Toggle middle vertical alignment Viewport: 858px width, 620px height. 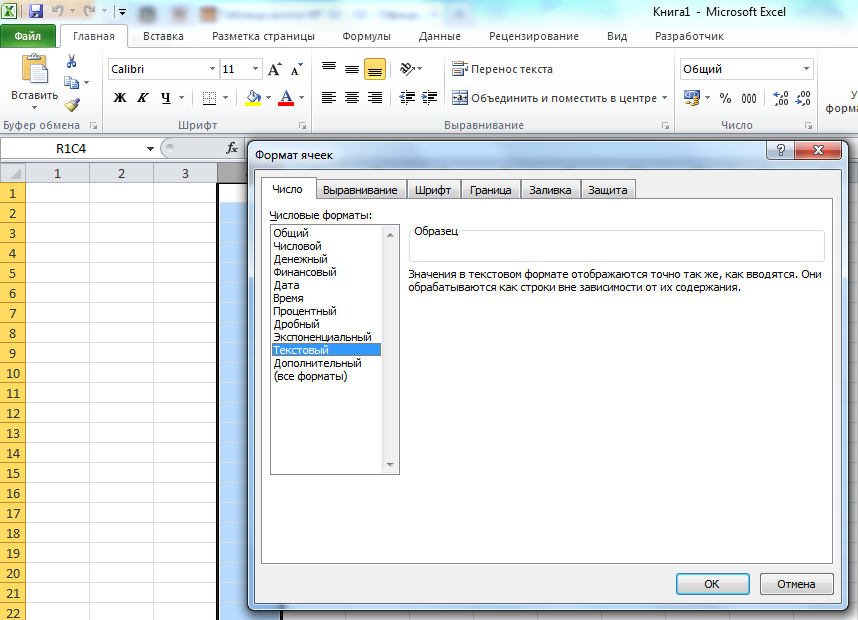pyautogui.click(x=352, y=69)
